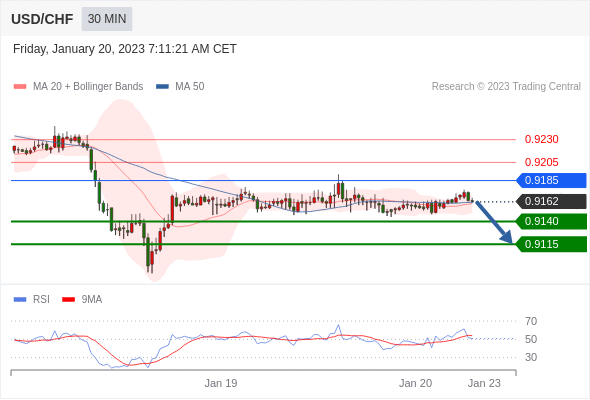Toggle the 9MA legend swatch
Screen dimensions: 590x400
(68, 300)
